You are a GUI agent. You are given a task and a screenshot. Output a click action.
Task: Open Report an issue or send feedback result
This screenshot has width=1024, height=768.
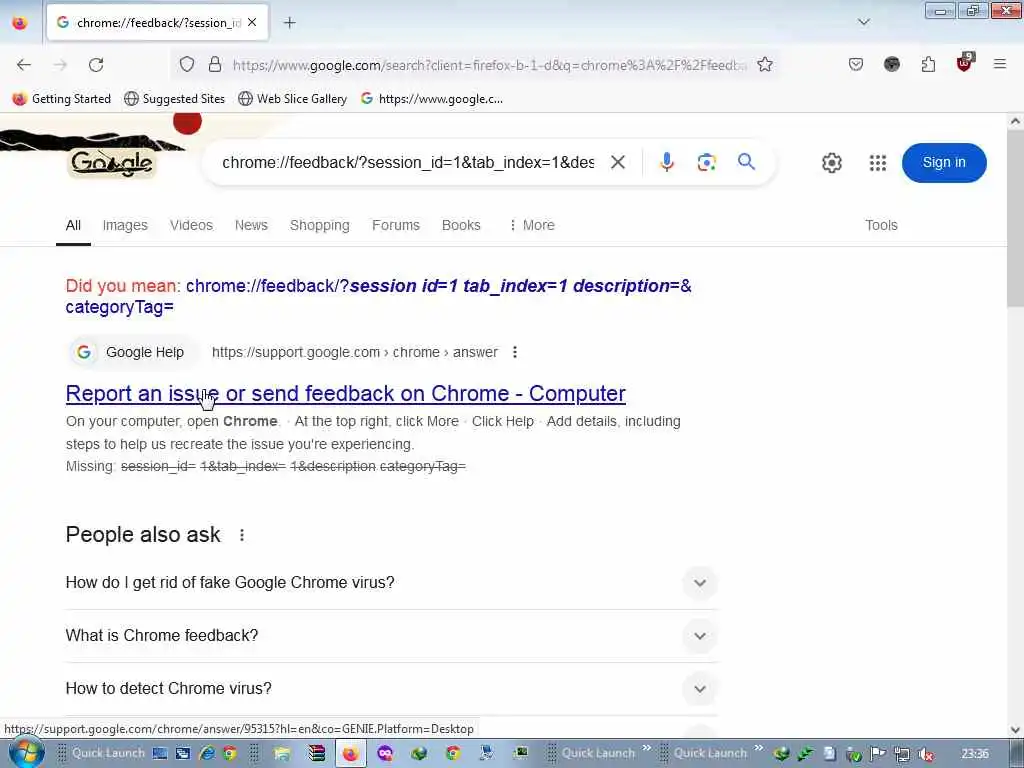pos(345,393)
